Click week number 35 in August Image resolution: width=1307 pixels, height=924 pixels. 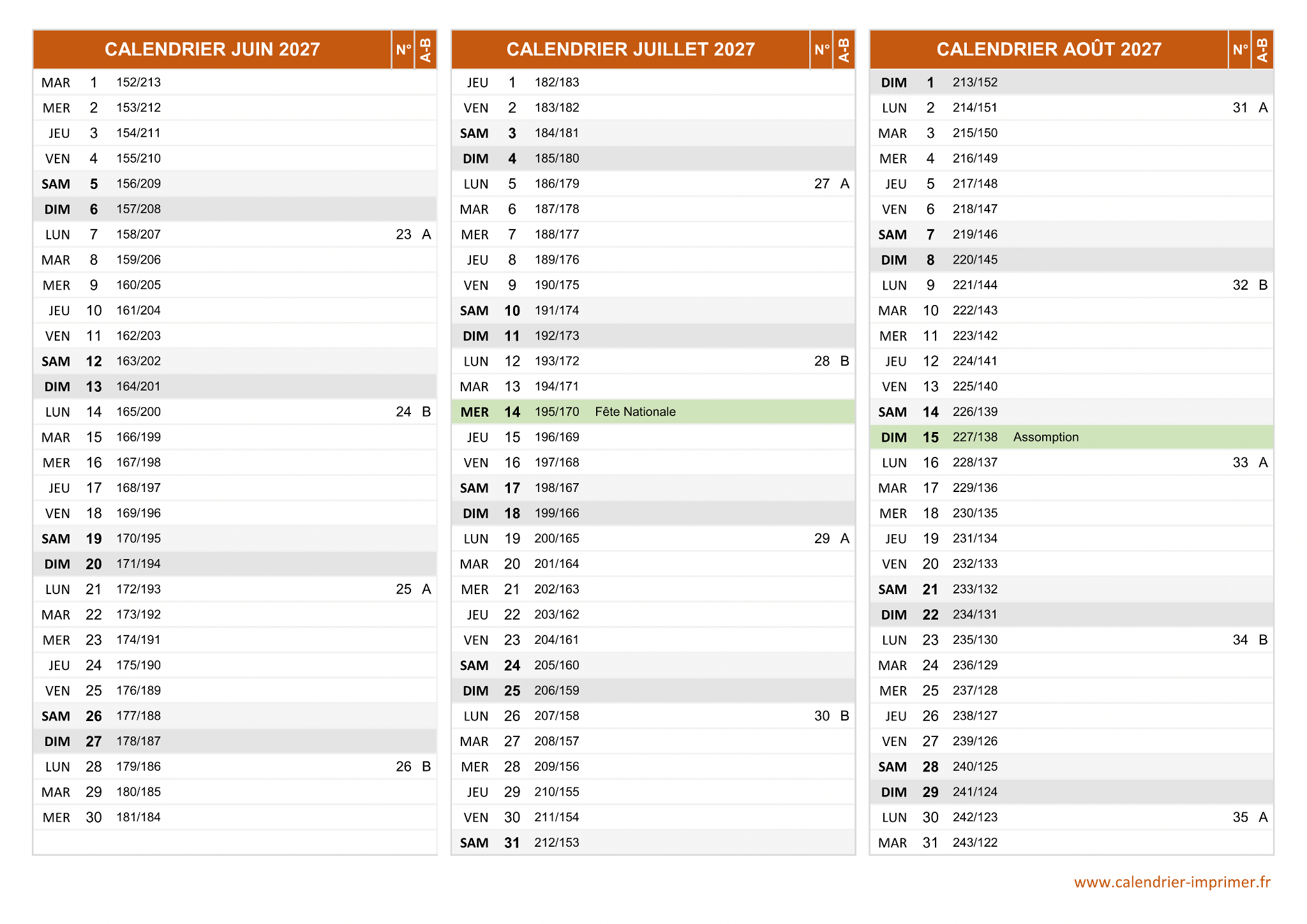coord(1240,817)
